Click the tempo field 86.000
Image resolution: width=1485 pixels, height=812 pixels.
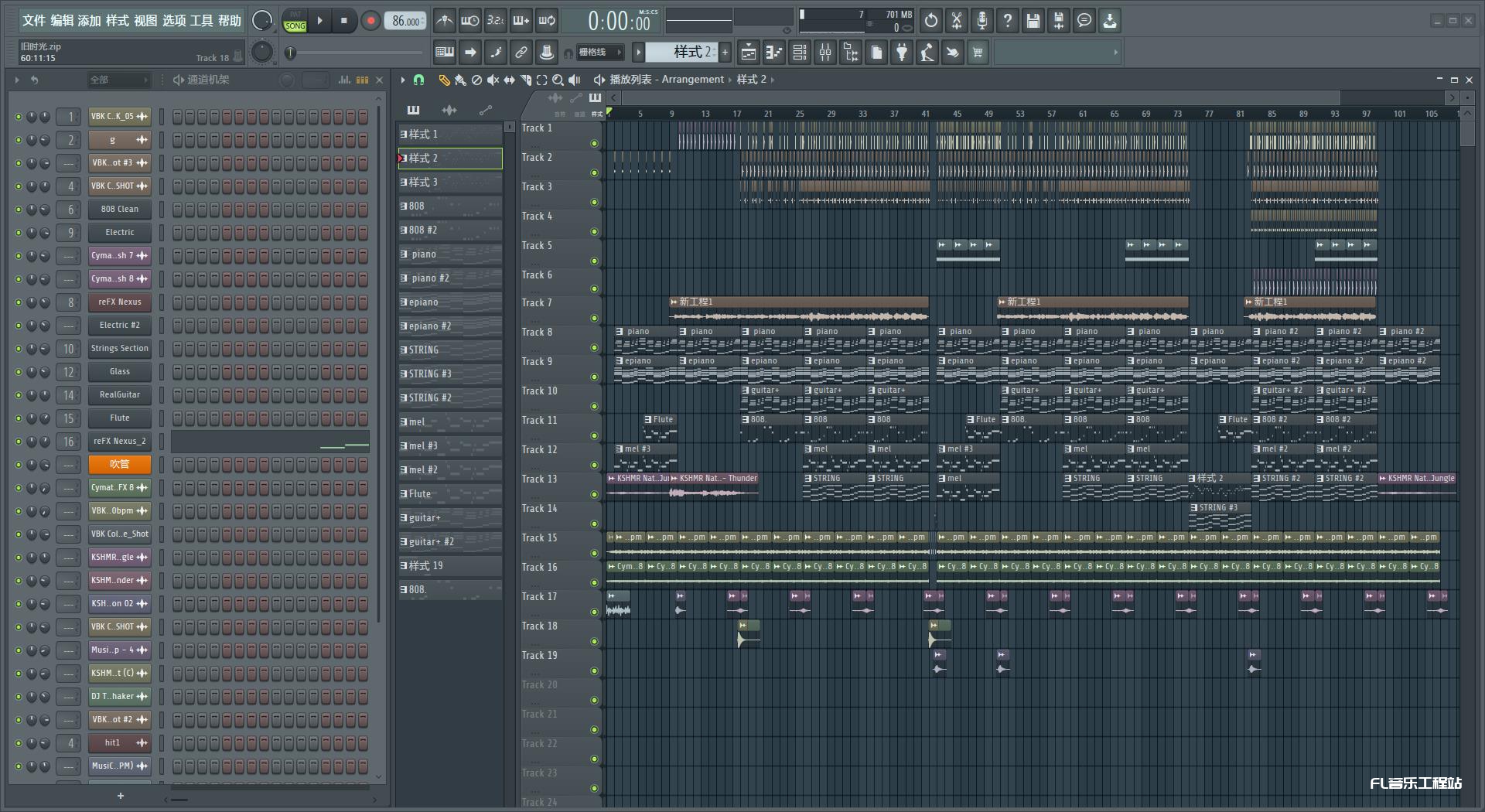click(x=407, y=21)
